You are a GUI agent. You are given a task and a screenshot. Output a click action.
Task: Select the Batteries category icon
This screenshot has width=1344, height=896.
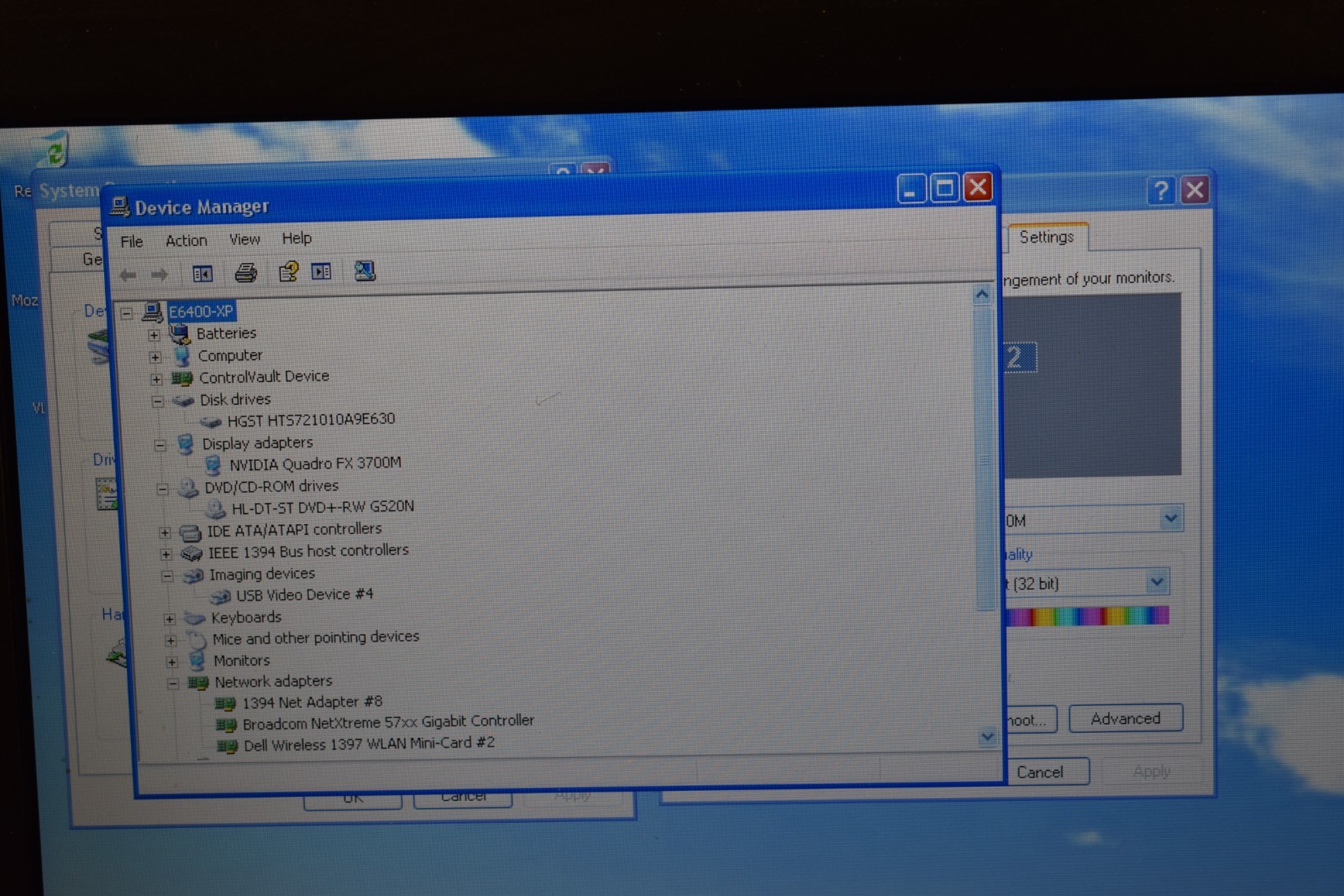pyautogui.click(x=180, y=334)
